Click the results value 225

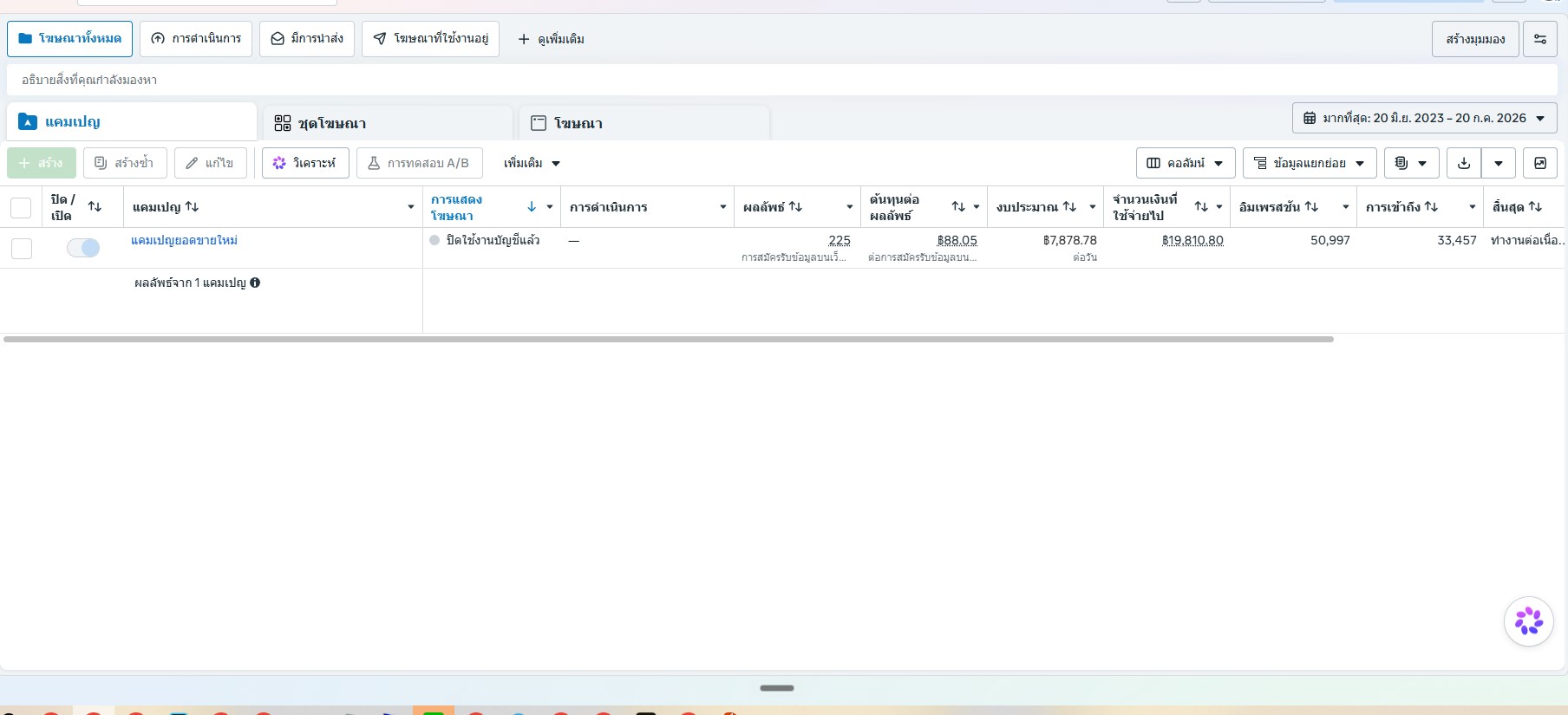coord(840,240)
